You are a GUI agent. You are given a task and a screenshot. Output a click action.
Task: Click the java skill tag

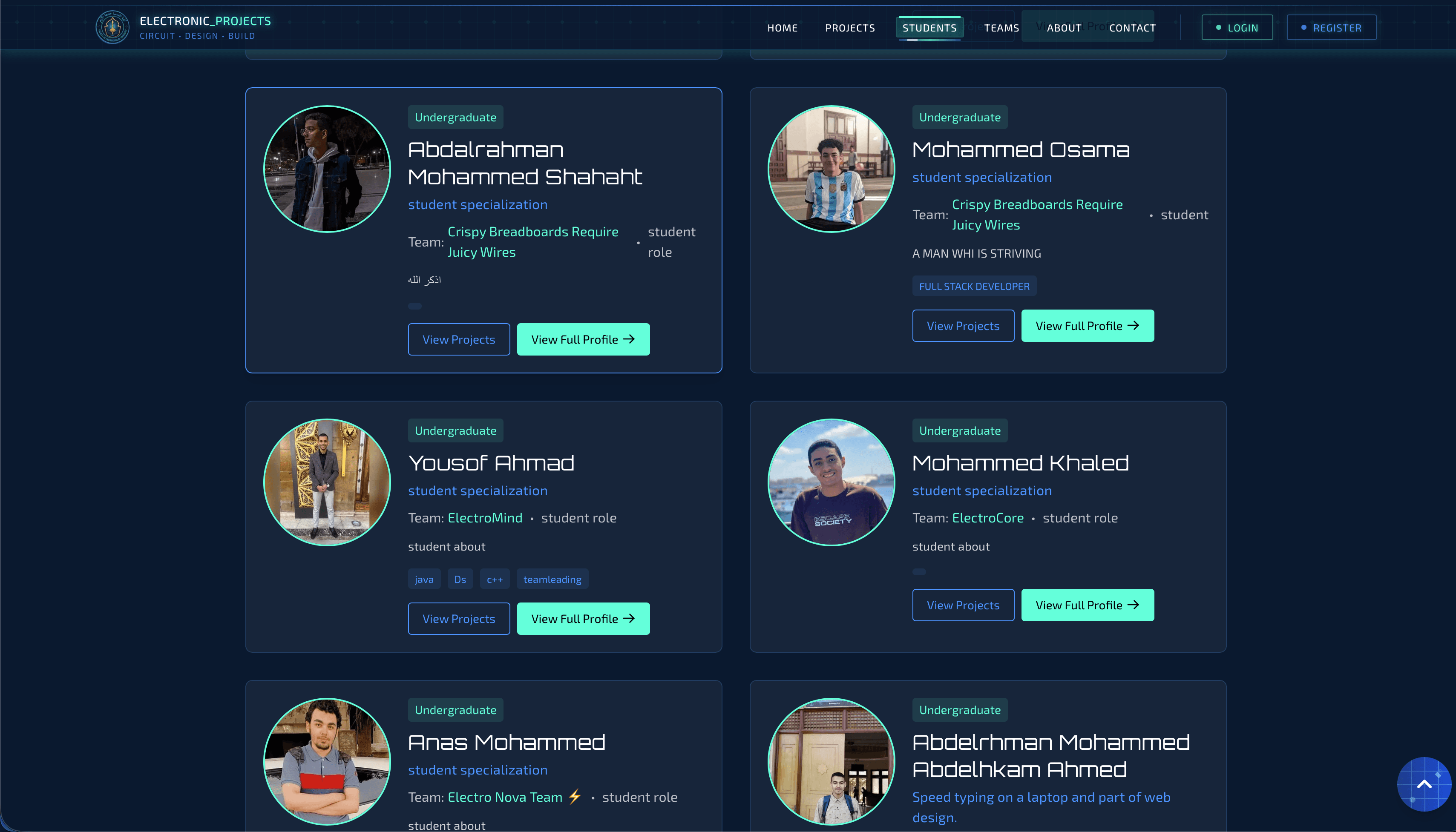pos(424,580)
